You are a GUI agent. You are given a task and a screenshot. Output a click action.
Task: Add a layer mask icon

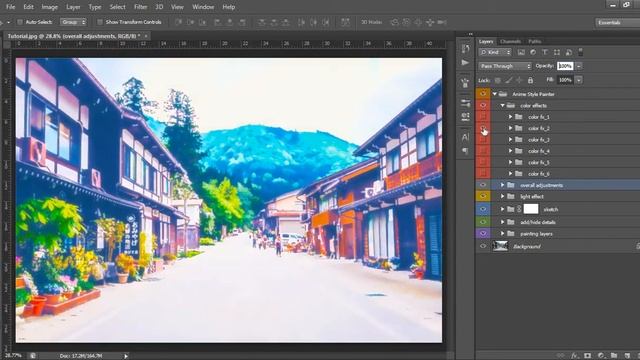(x=587, y=356)
